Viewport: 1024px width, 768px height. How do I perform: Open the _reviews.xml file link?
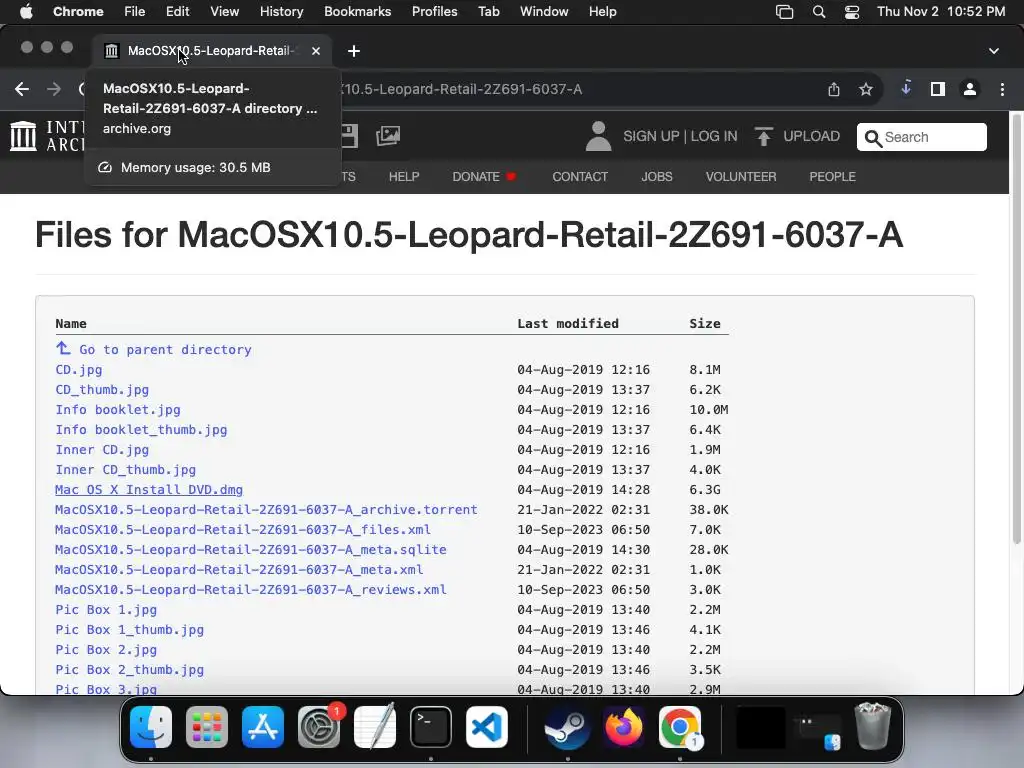[x=250, y=590]
